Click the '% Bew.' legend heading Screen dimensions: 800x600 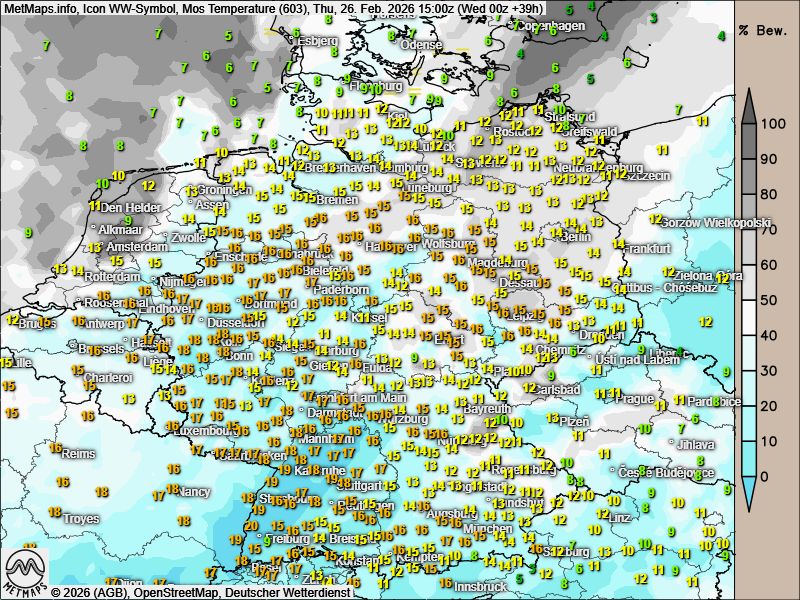coord(765,30)
